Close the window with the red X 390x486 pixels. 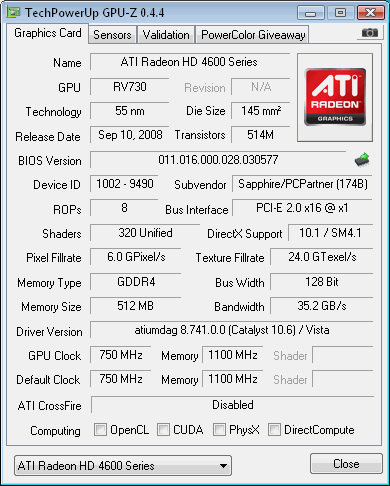click(x=370, y=13)
